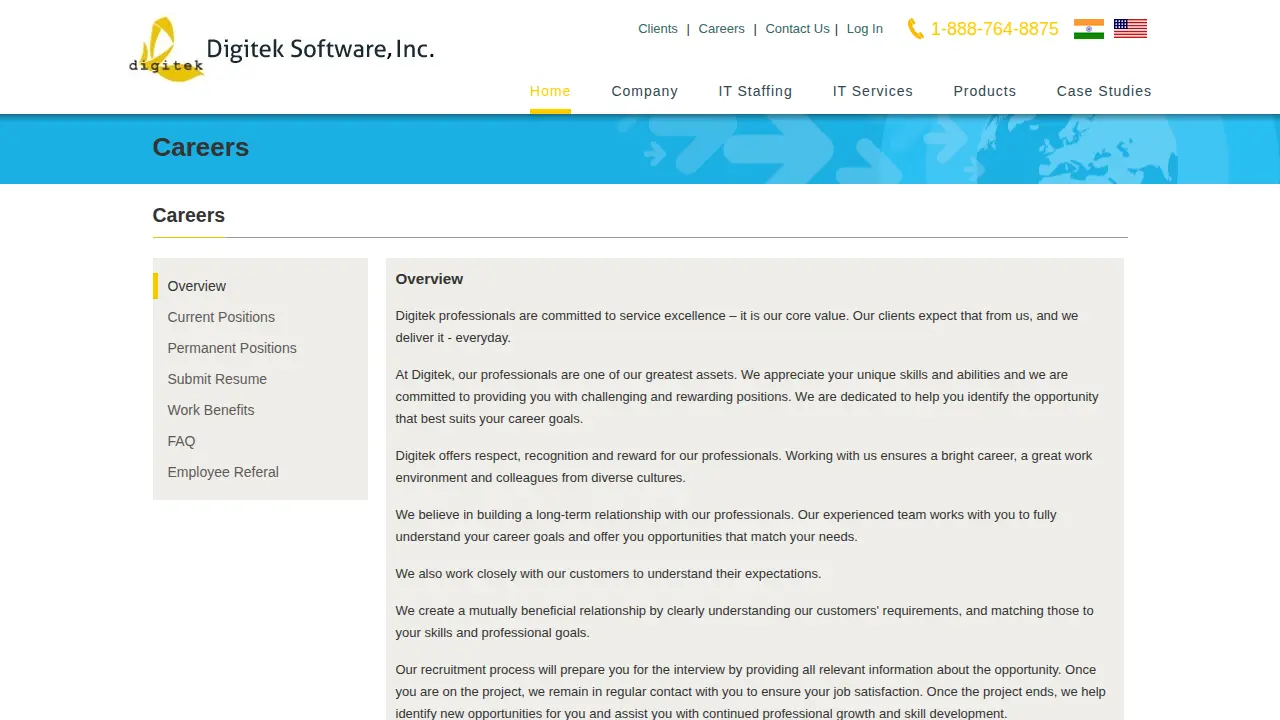This screenshot has width=1280, height=720.
Task: Open Current Positions in the sidebar
Action: pyautogui.click(x=221, y=317)
